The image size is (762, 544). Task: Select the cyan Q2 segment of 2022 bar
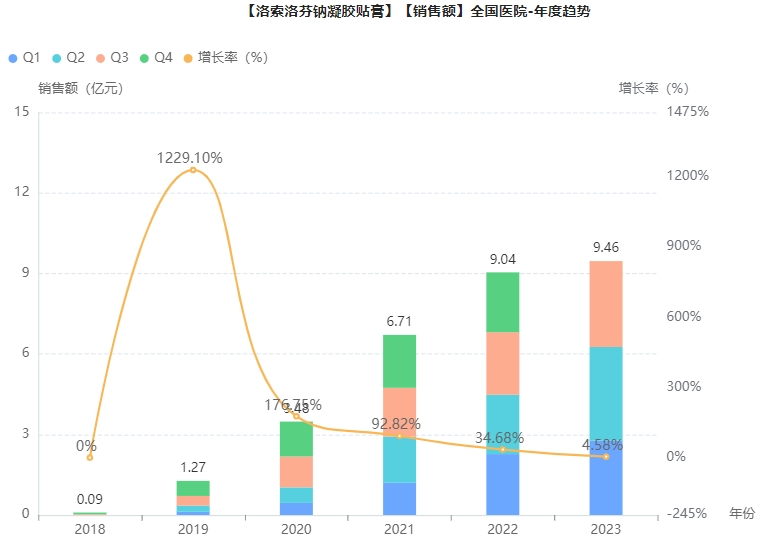502,424
